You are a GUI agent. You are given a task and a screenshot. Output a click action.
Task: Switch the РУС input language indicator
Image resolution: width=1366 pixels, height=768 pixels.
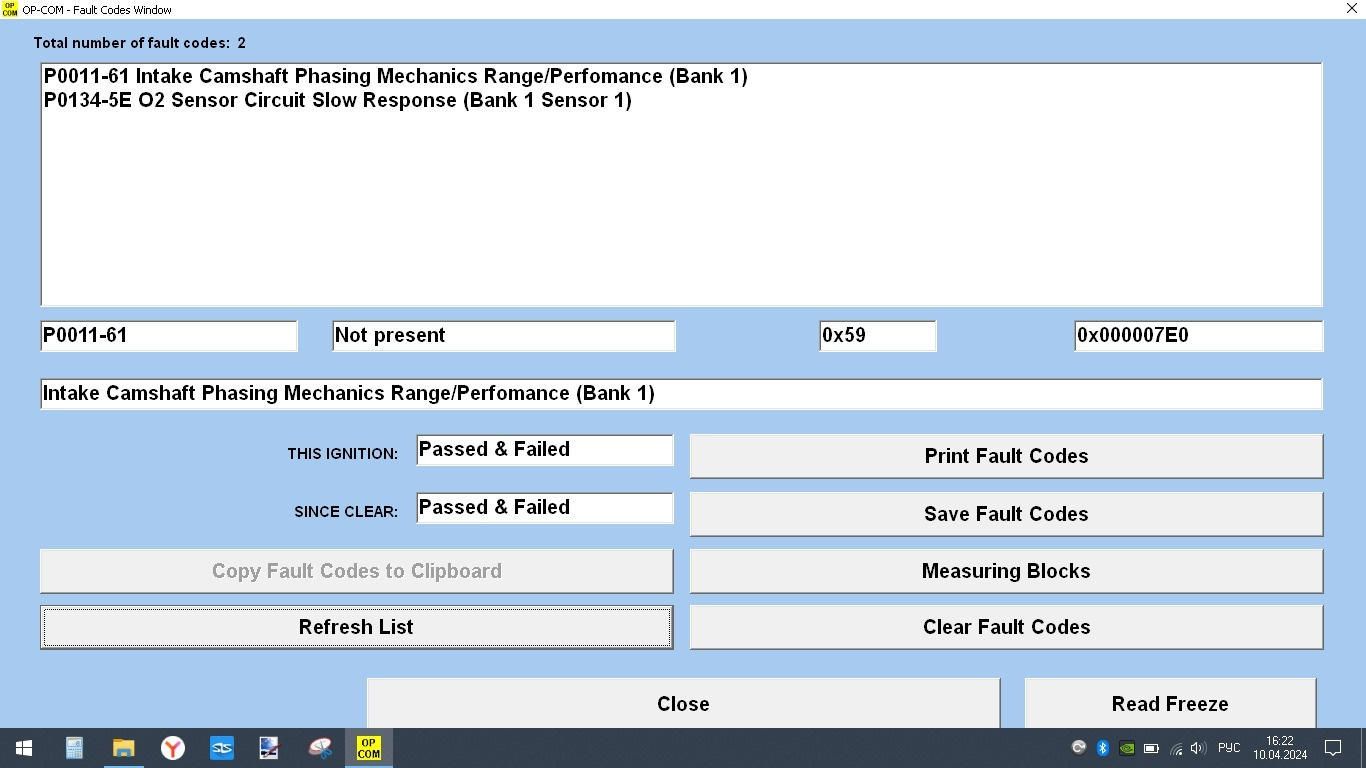point(1229,748)
